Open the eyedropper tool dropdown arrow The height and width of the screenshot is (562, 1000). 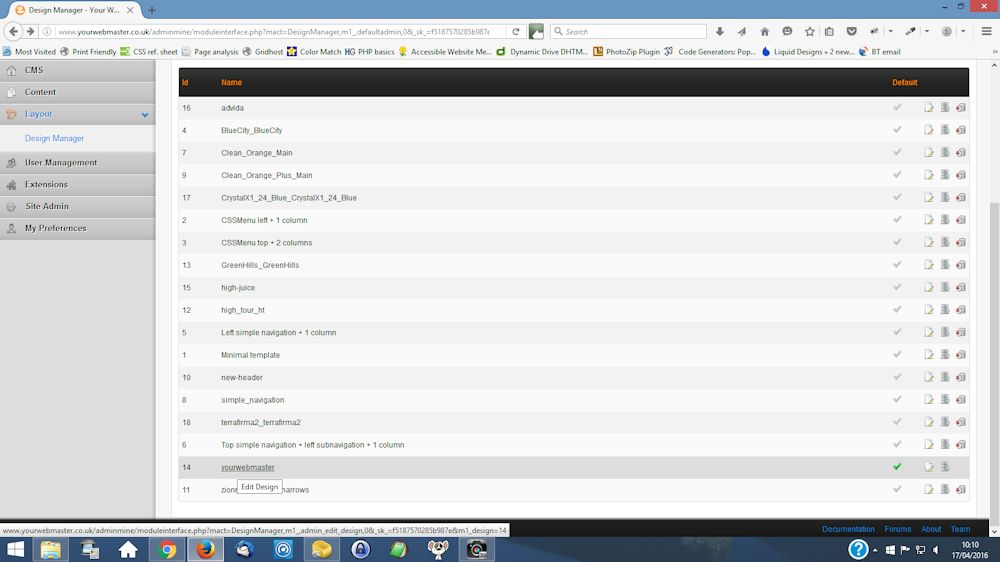click(x=925, y=31)
